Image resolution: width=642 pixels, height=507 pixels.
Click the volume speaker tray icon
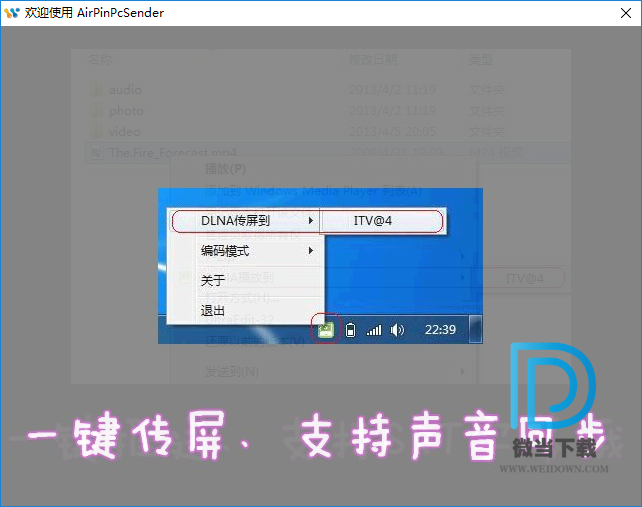[x=397, y=330]
